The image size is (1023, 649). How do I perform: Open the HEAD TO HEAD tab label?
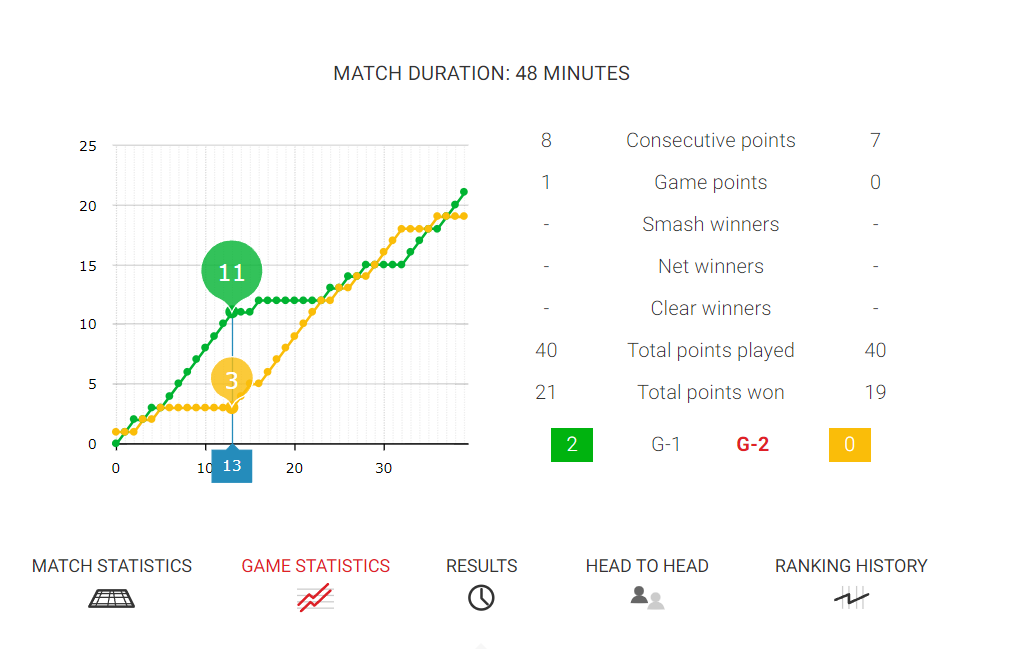pos(647,566)
